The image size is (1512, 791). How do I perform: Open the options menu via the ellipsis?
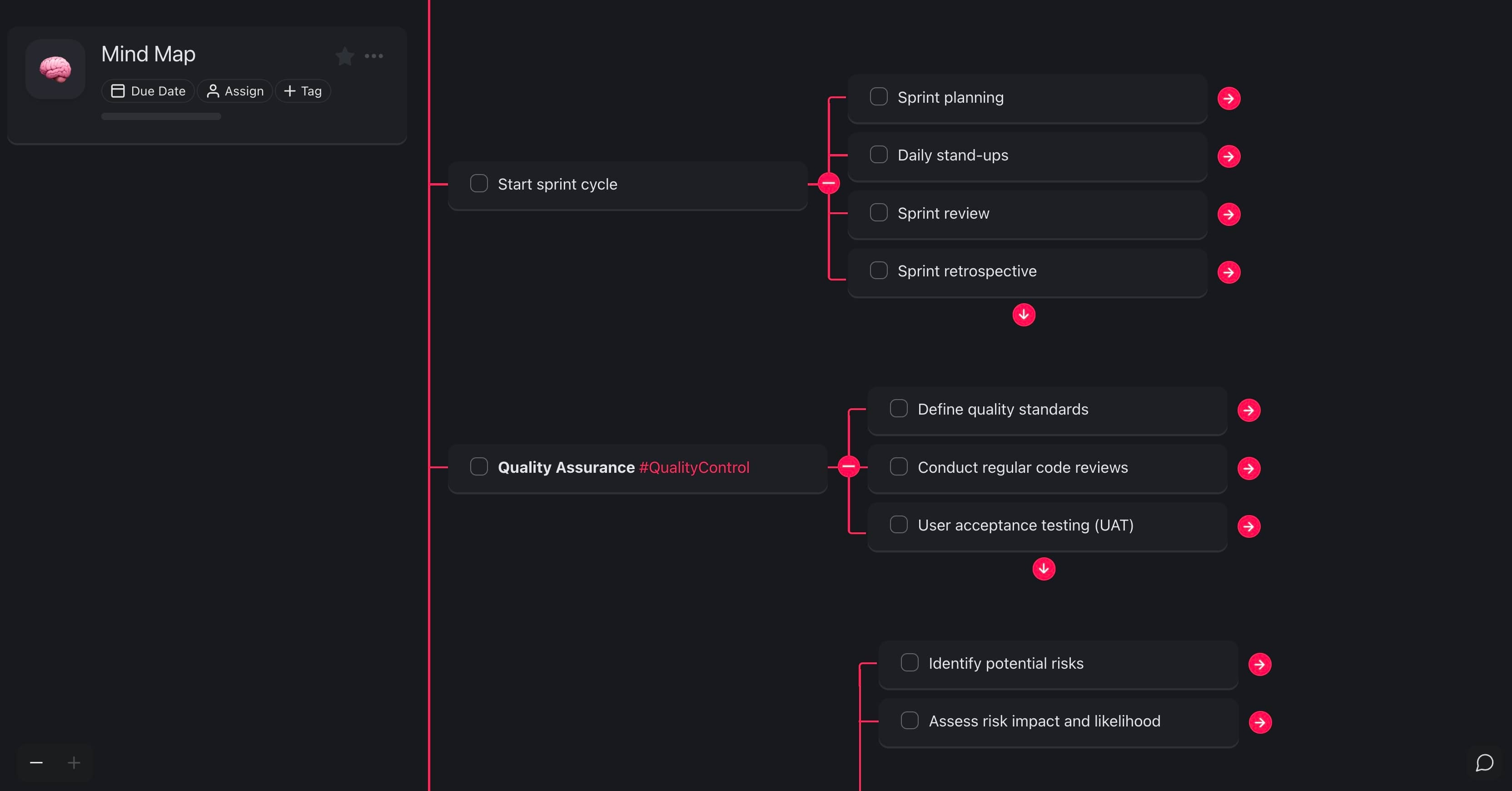[374, 56]
